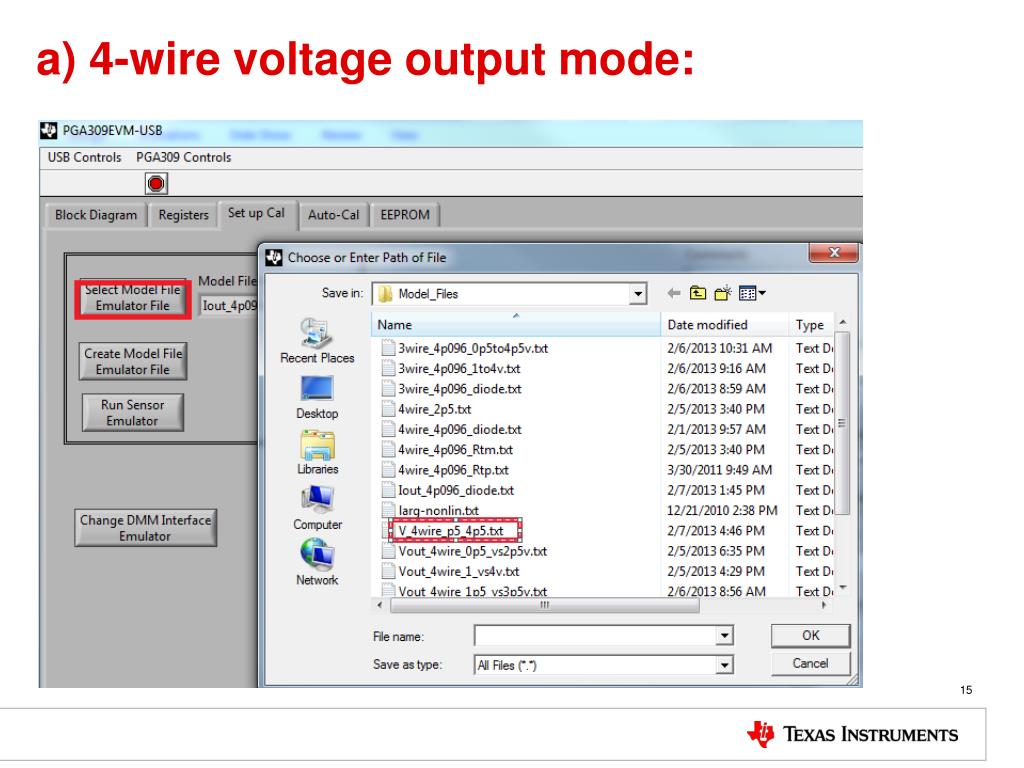
Task: Select file larg-nonlin.txt
Action: [438, 510]
